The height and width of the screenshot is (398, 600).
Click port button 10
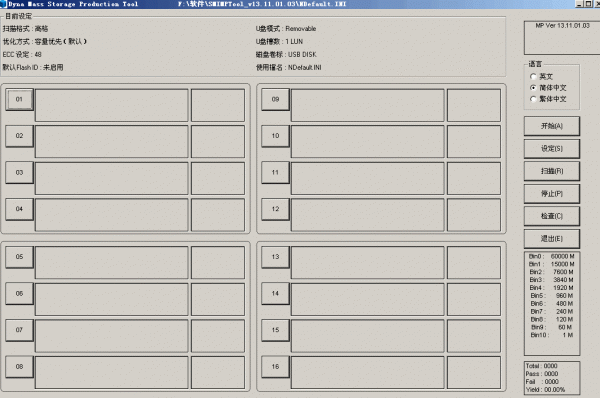[275, 136]
